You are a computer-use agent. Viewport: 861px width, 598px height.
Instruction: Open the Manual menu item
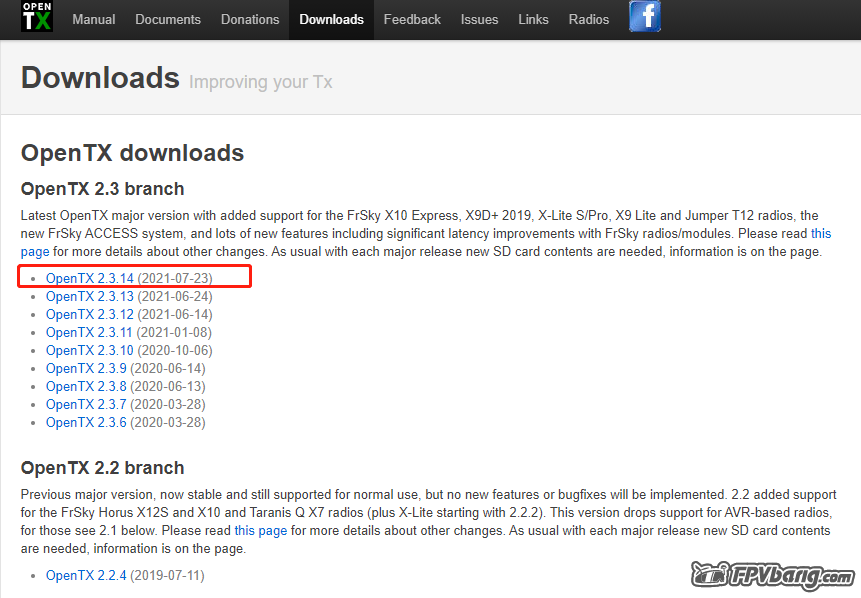[x=94, y=20]
